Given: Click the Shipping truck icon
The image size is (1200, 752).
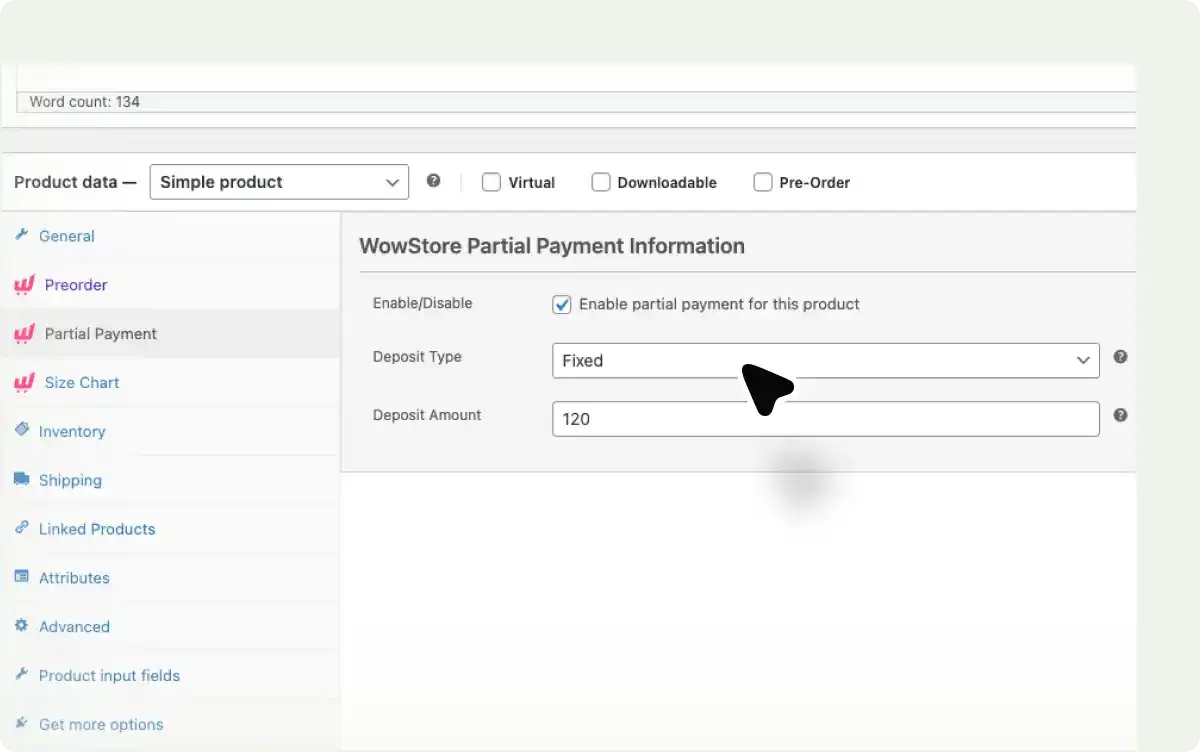Looking at the screenshot, I should [x=23, y=480].
